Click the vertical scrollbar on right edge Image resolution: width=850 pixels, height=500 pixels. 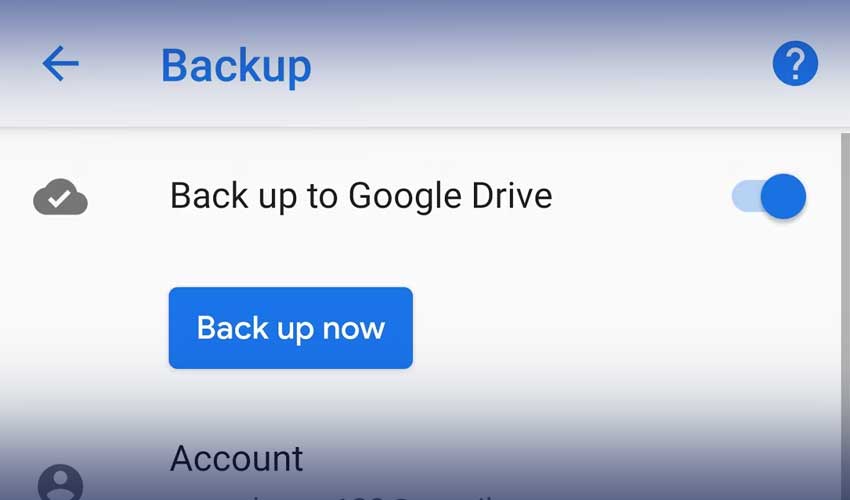[x=845, y=316]
